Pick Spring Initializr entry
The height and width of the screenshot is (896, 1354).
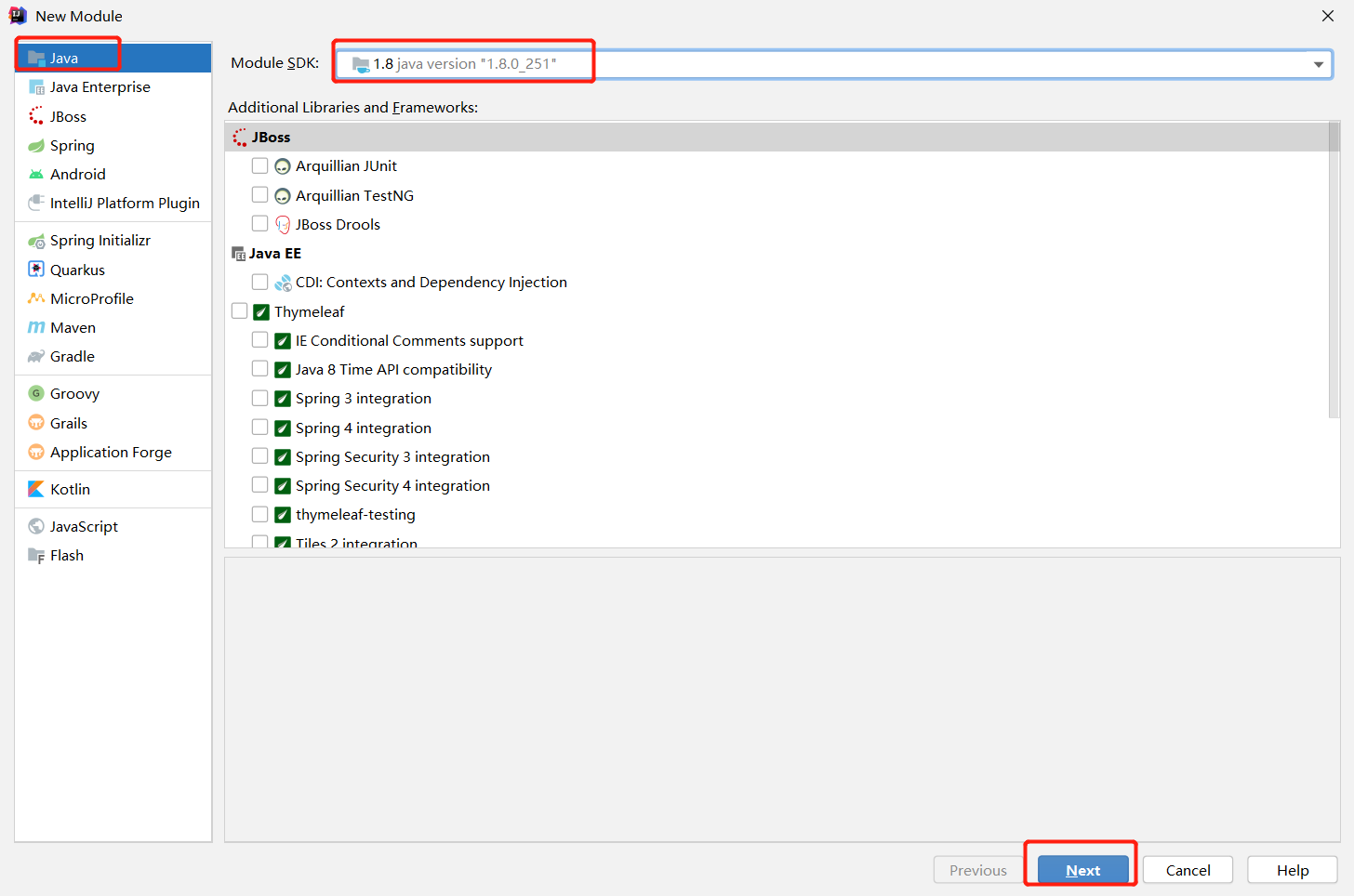tap(113, 241)
